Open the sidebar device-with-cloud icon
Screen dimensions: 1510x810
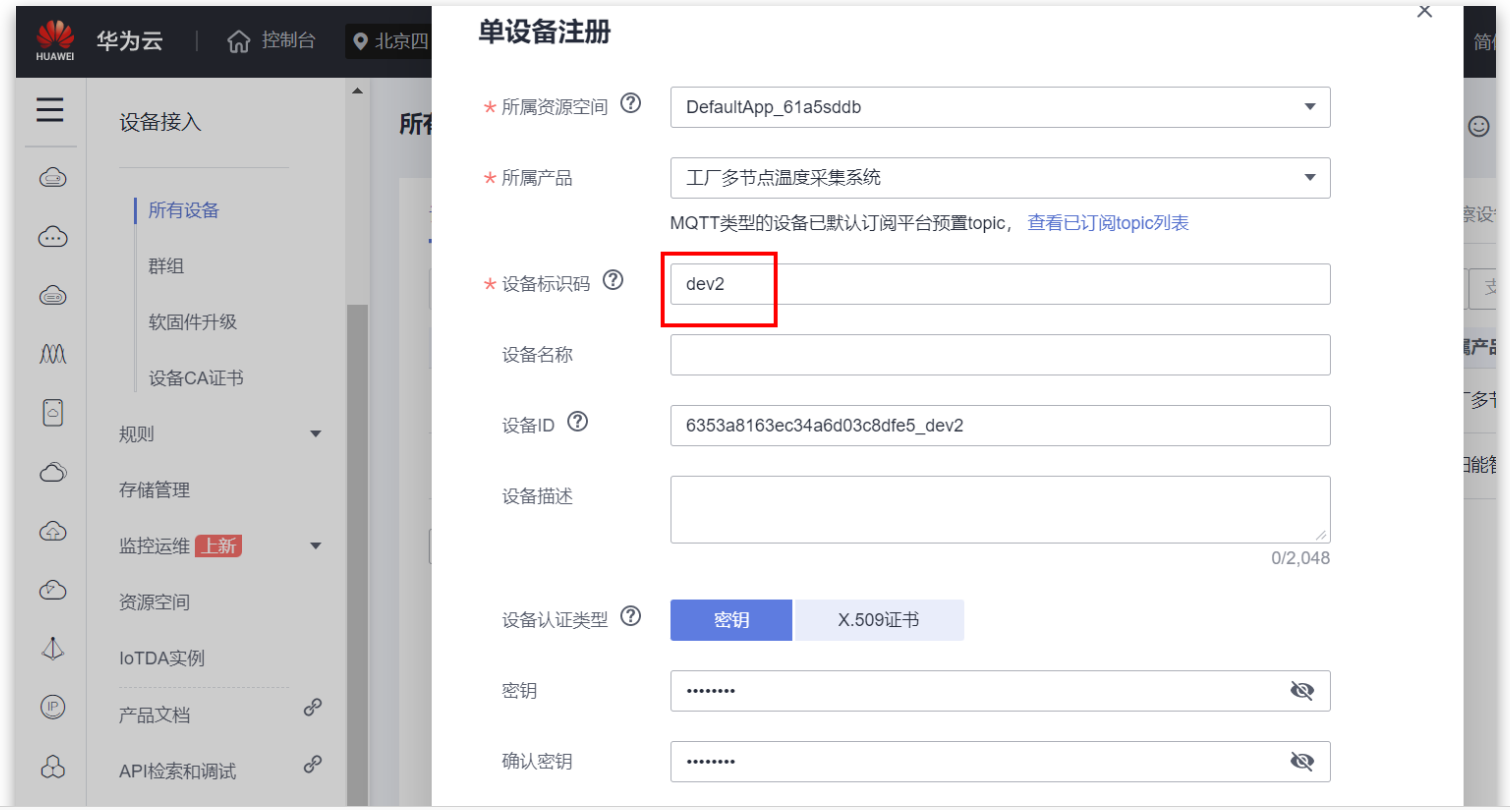point(52,412)
